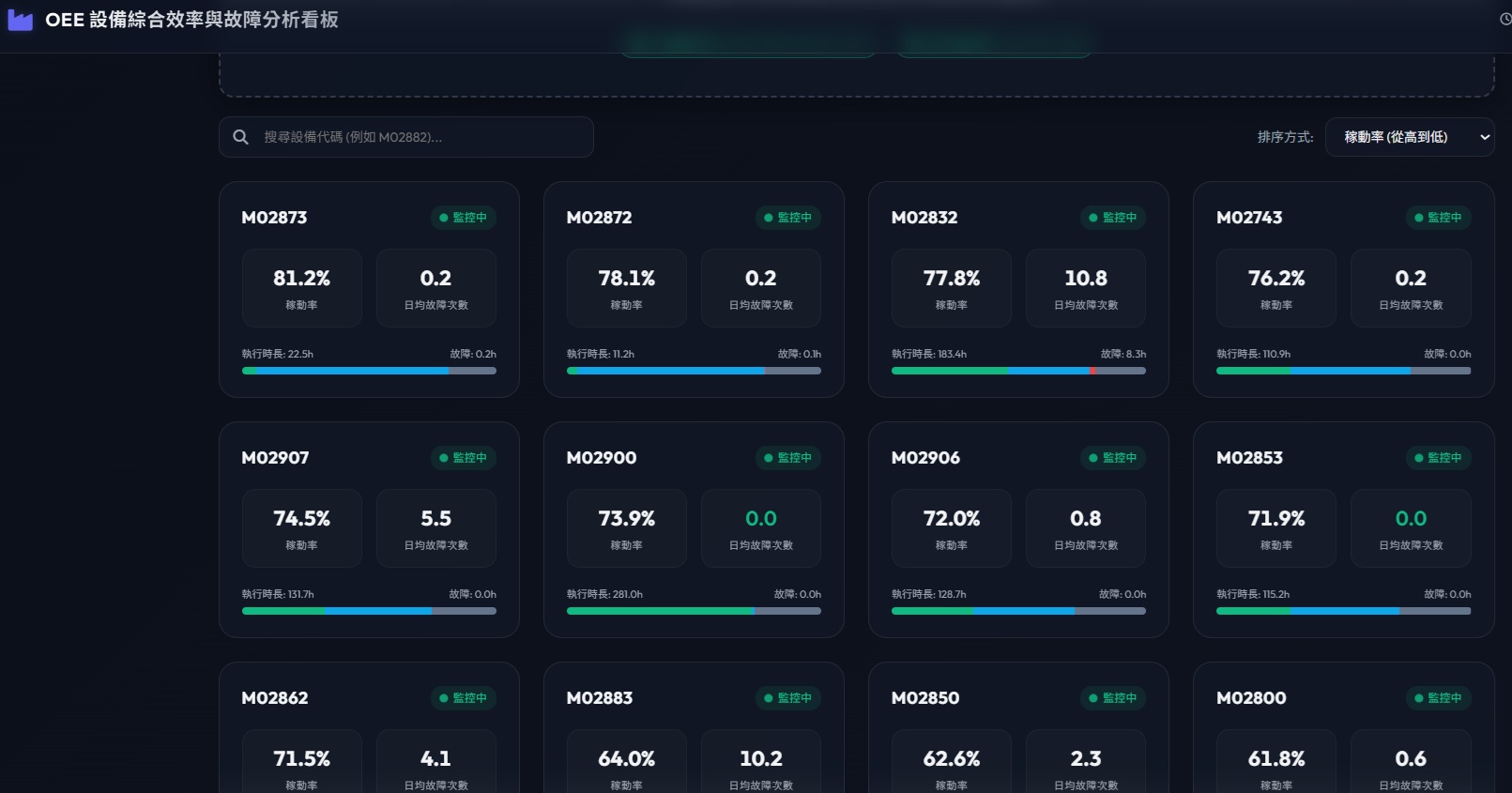Click the 監控中 status badge on M02862
This screenshot has width=1512, height=793.
pyautogui.click(x=464, y=698)
